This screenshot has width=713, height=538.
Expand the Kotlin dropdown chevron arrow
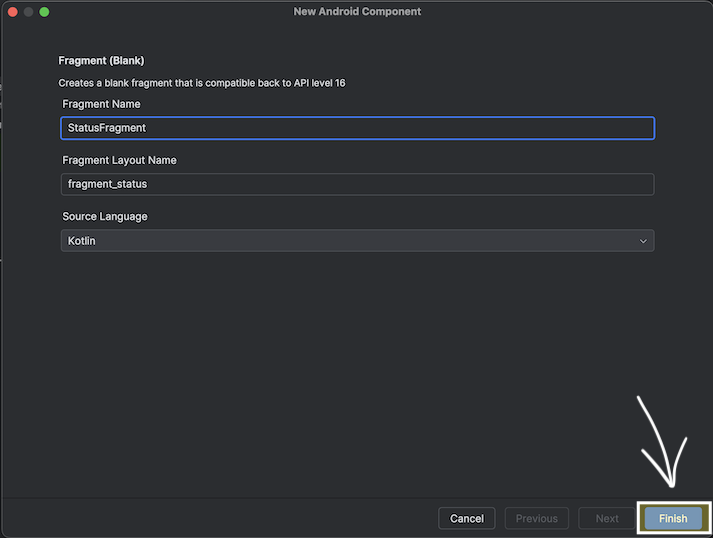(x=643, y=241)
